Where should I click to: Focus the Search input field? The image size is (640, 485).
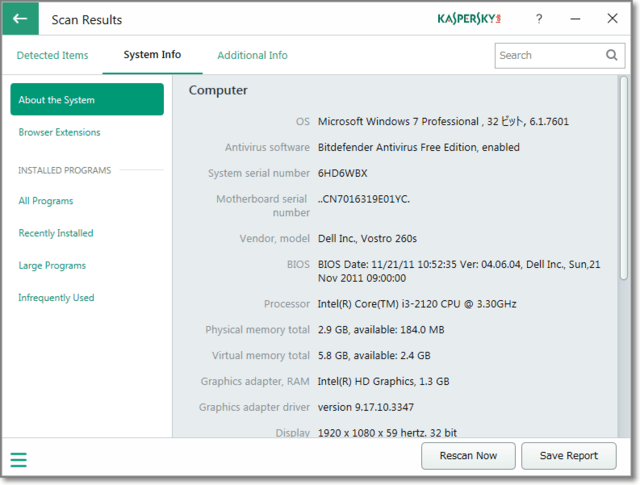point(548,55)
